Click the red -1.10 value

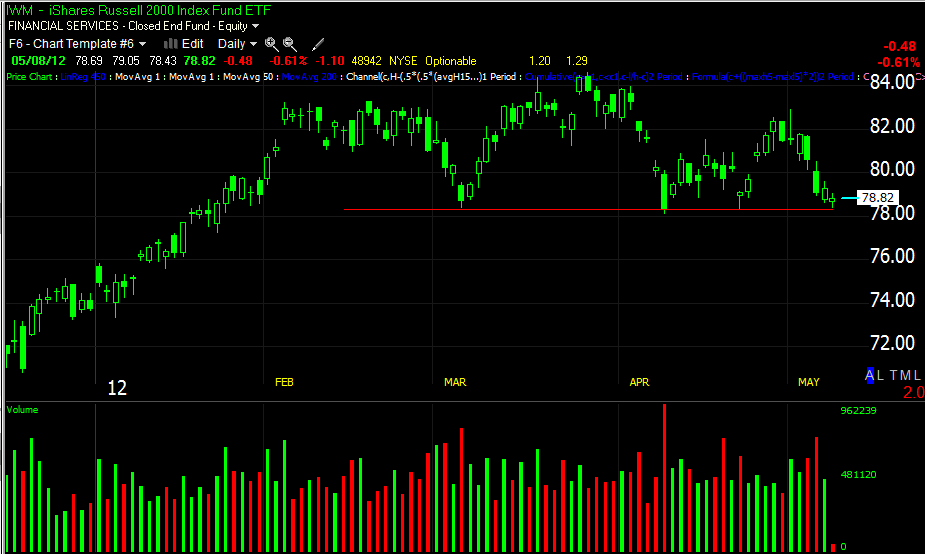point(330,61)
